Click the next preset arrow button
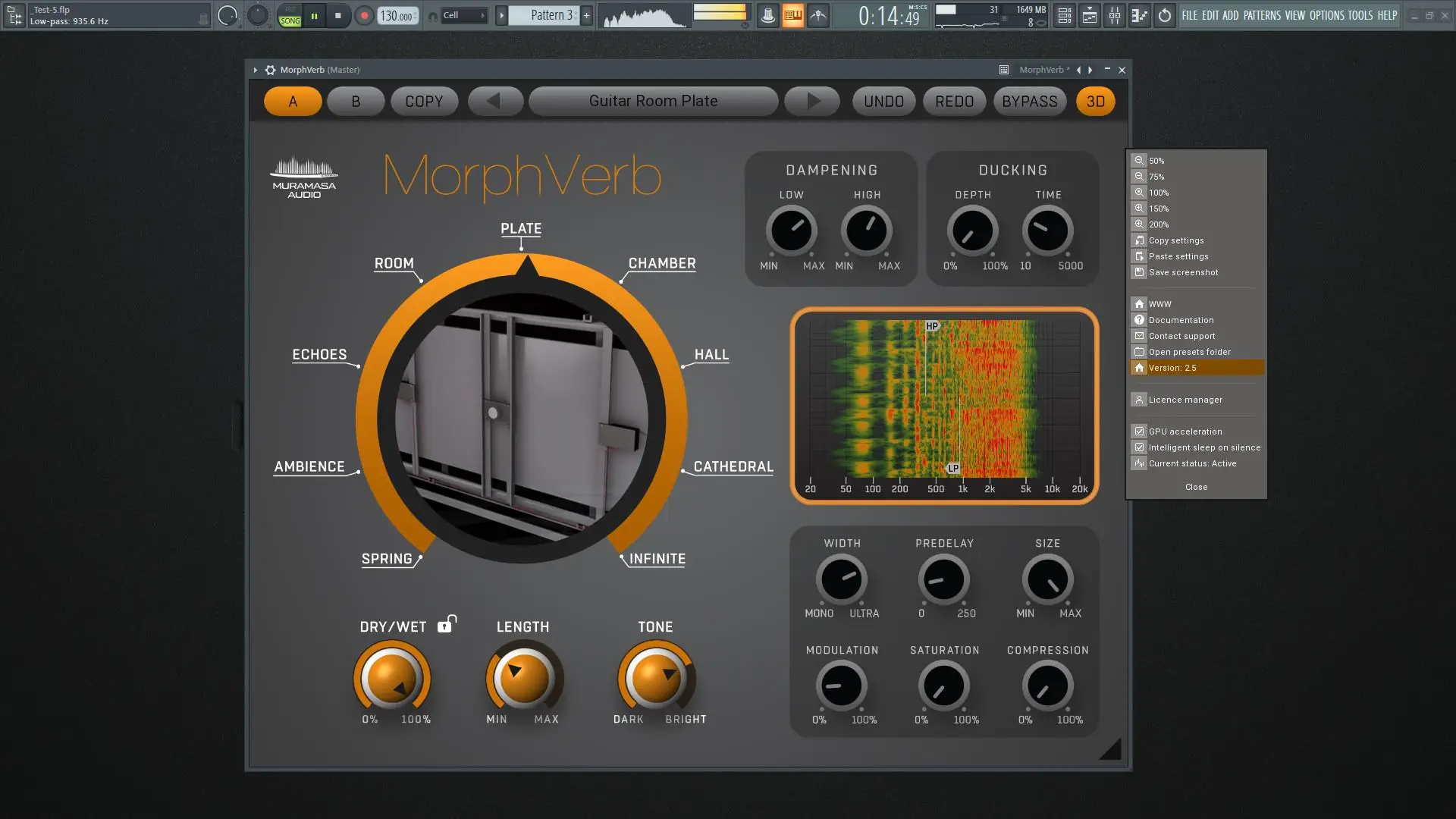Image resolution: width=1456 pixels, height=819 pixels. coord(812,101)
